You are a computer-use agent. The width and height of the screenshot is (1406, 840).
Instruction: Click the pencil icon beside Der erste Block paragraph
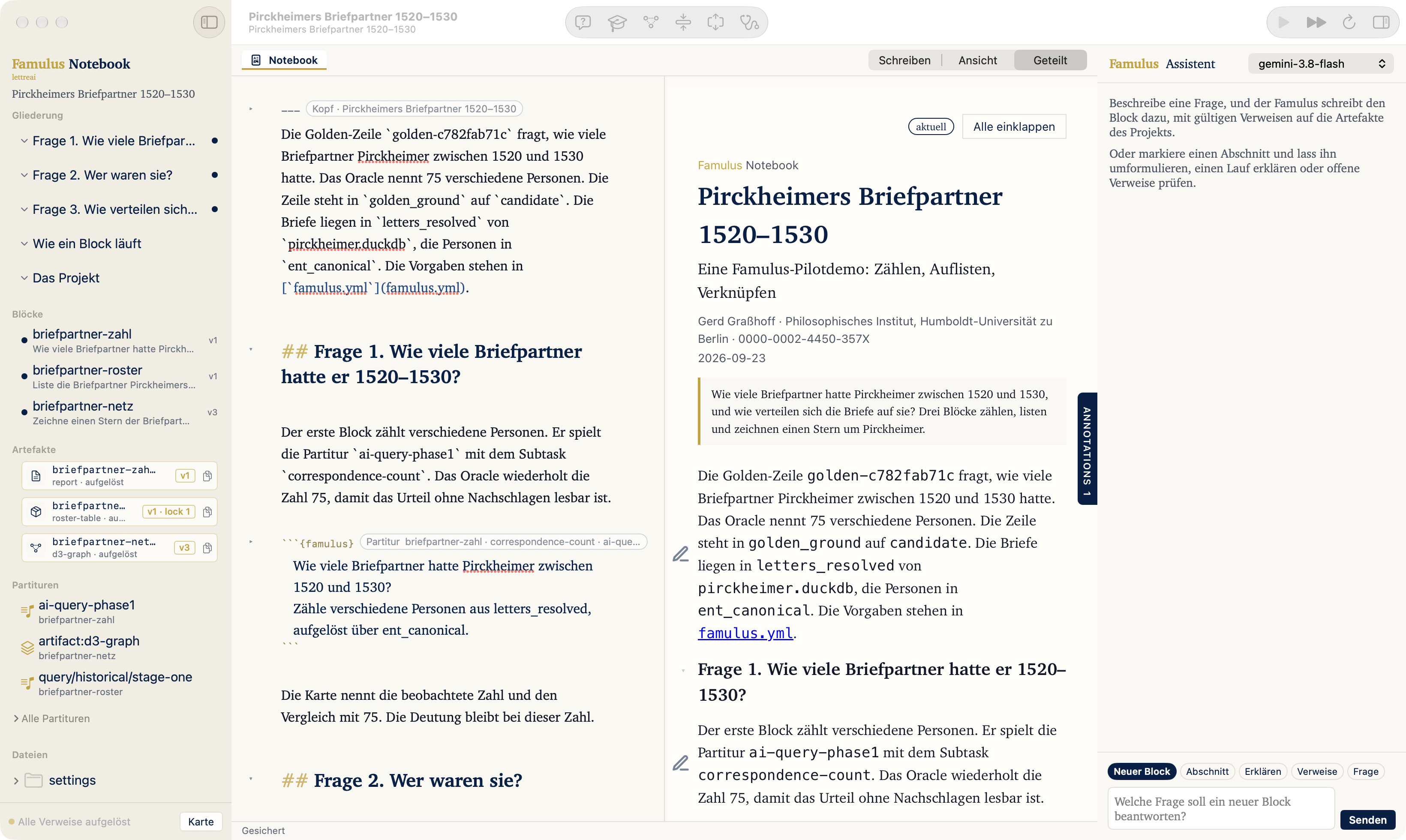click(x=680, y=763)
